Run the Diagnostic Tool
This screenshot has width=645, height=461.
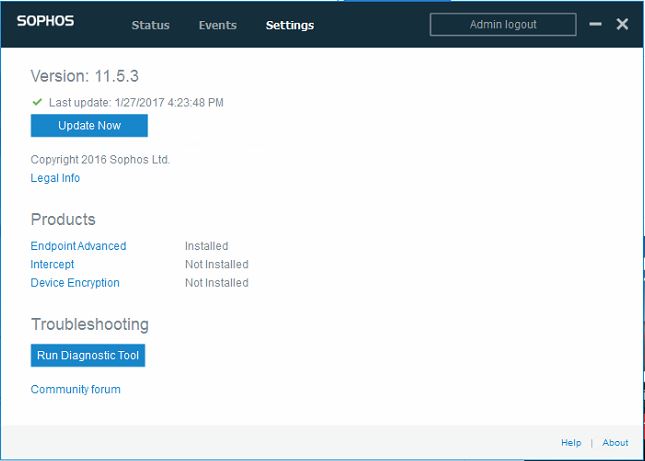point(88,356)
